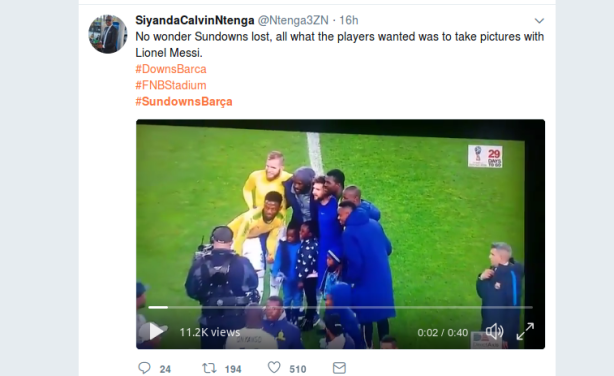Click the SiyandaCalvinNtenga display name
The width and height of the screenshot is (614, 376).
(x=195, y=20)
